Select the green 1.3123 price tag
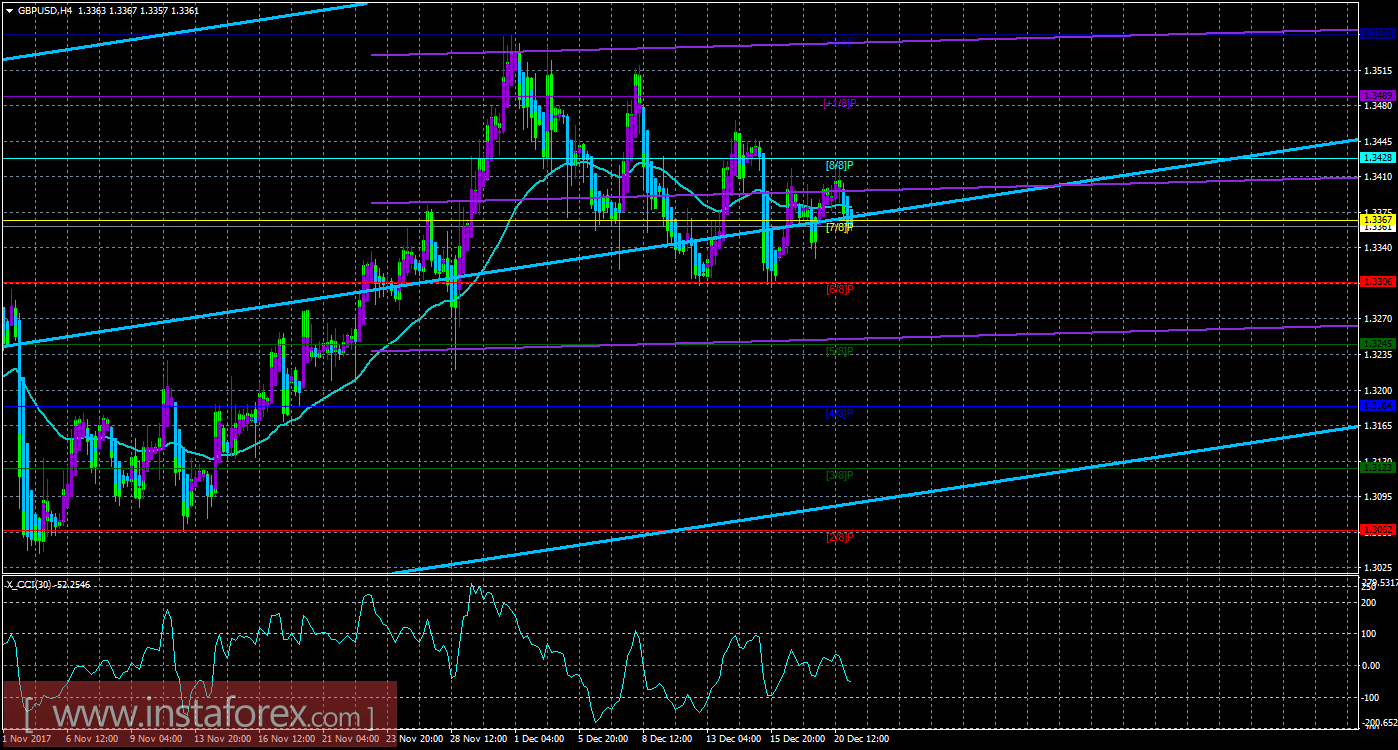Screen dimensions: 1398x750 click(x=1377, y=468)
